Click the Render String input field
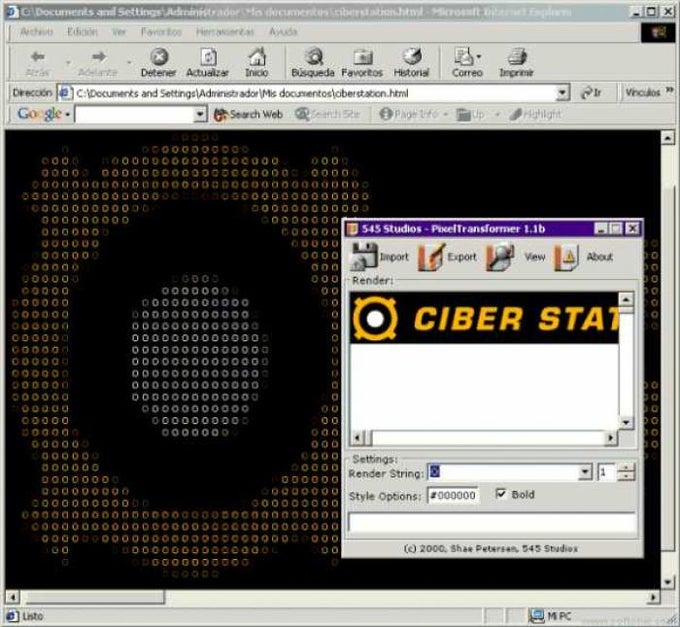 504,472
